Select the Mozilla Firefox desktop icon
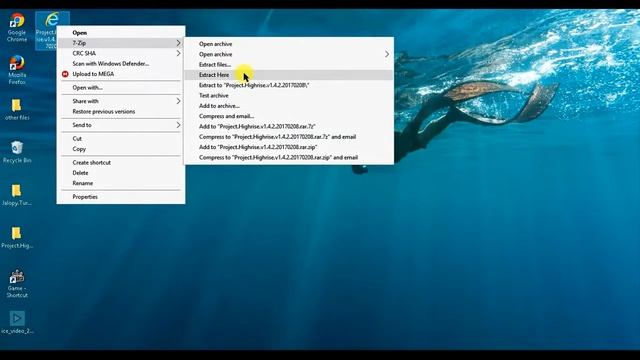The width and height of the screenshot is (640, 360). click(17, 63)
